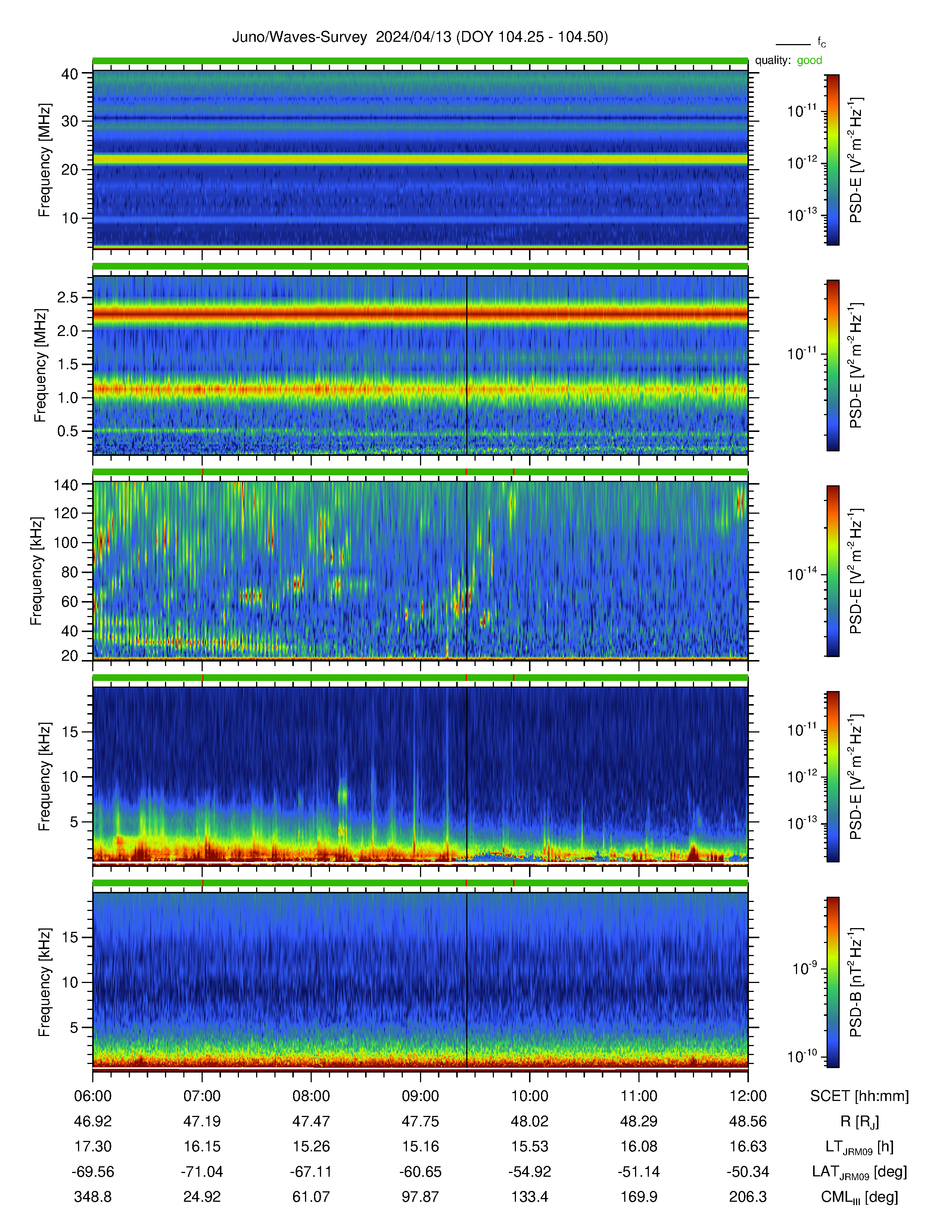Screen dimensions: 952x1232
Task: Click the SCET [hh:mm] axis label
Action: 859,1096
